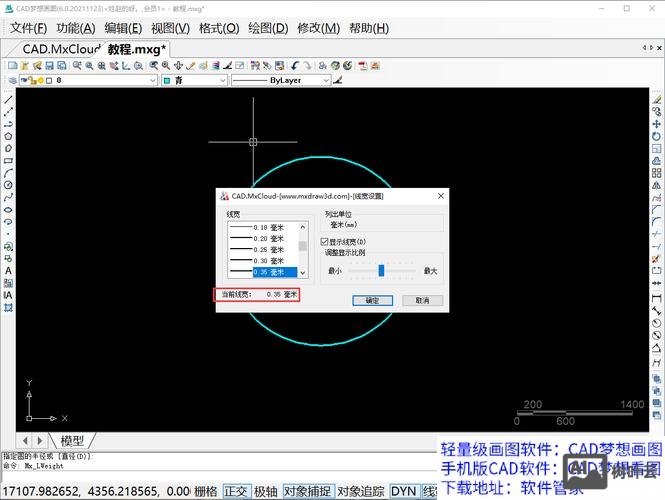Click the Pan view hand icon
This screenshot has height=500, width=665.
click(178, 66)
